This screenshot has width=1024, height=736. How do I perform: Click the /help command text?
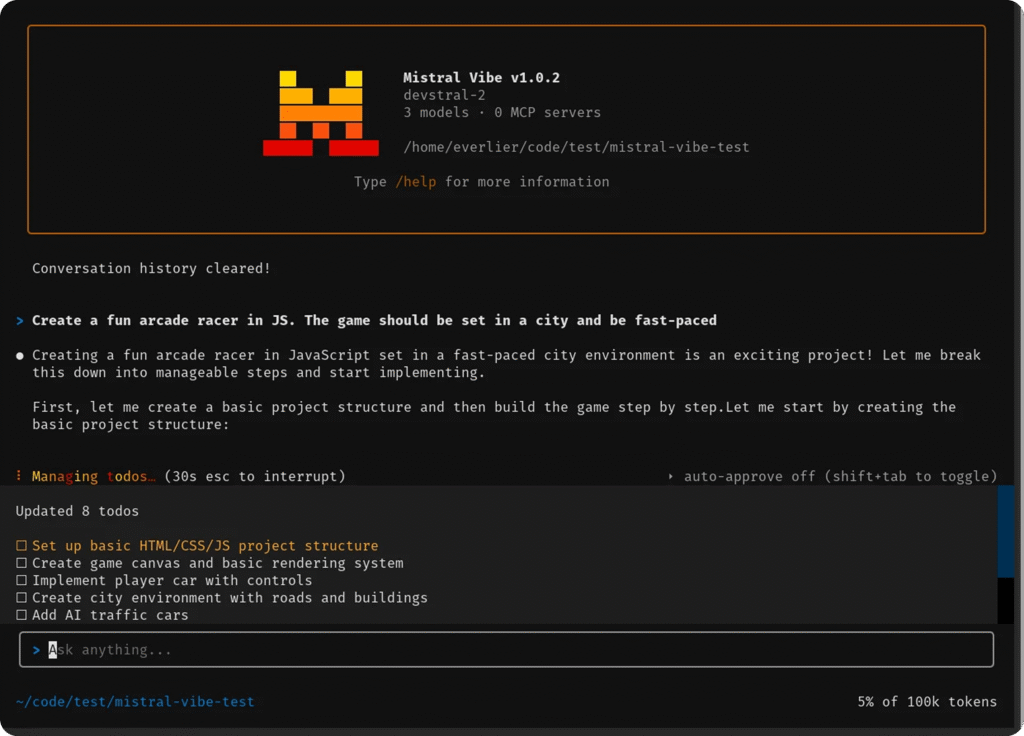415,182
